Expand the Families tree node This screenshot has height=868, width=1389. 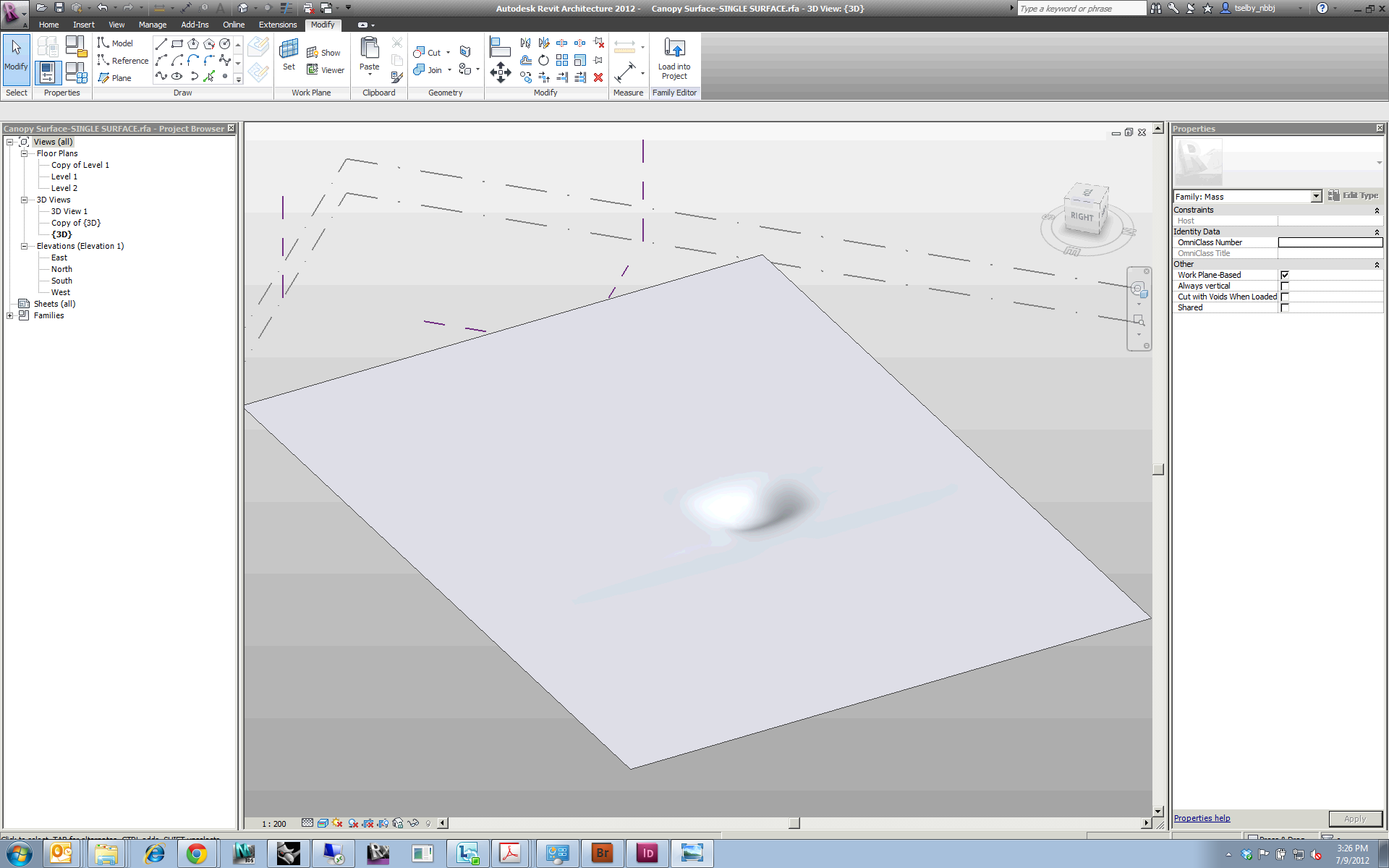coord(9,315)
